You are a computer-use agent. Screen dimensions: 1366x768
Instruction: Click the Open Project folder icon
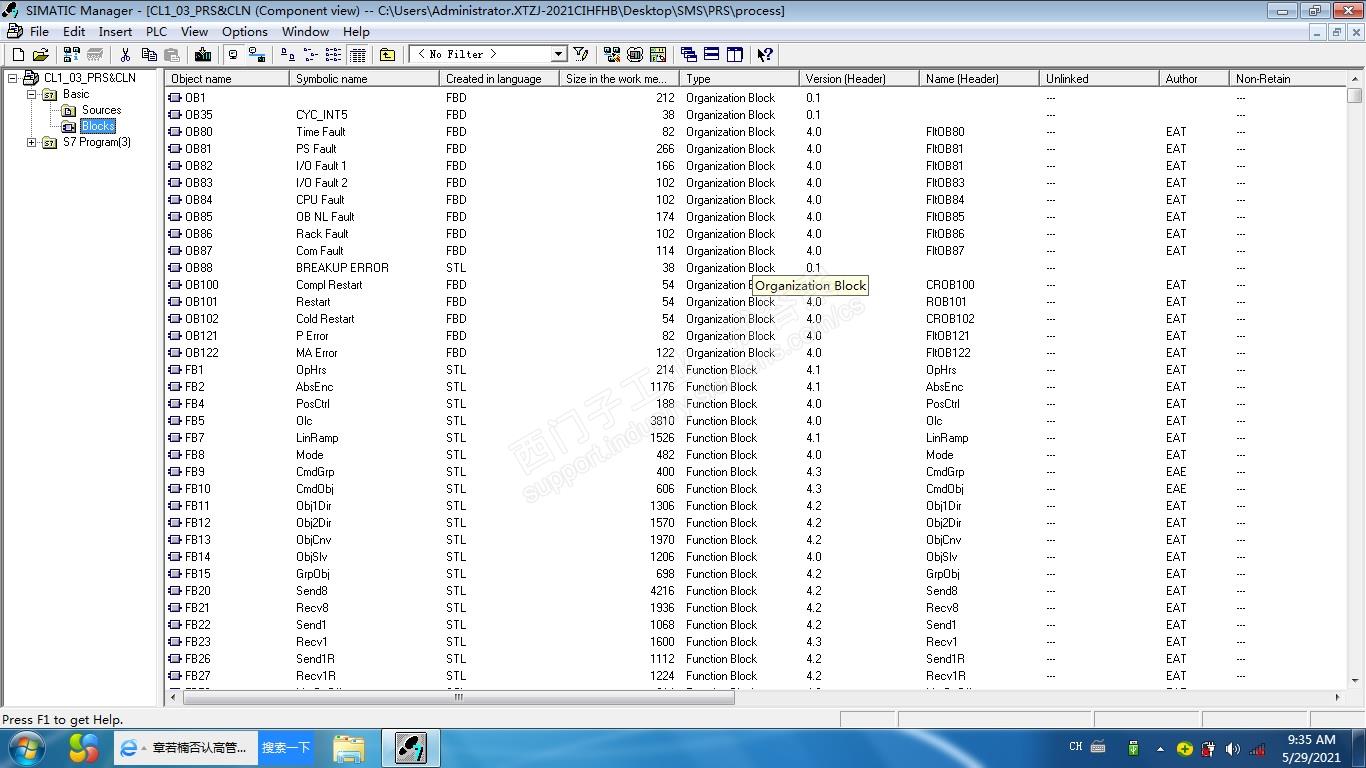click(41, 55)
